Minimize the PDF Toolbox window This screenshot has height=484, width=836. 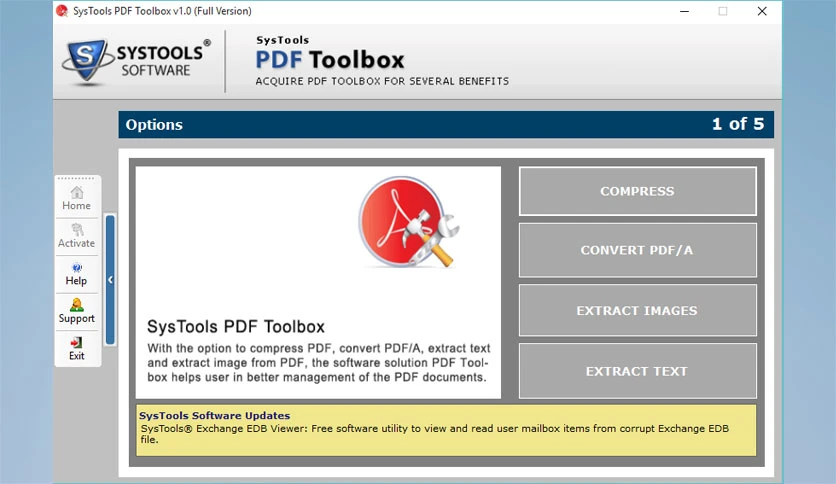[685, 11]
